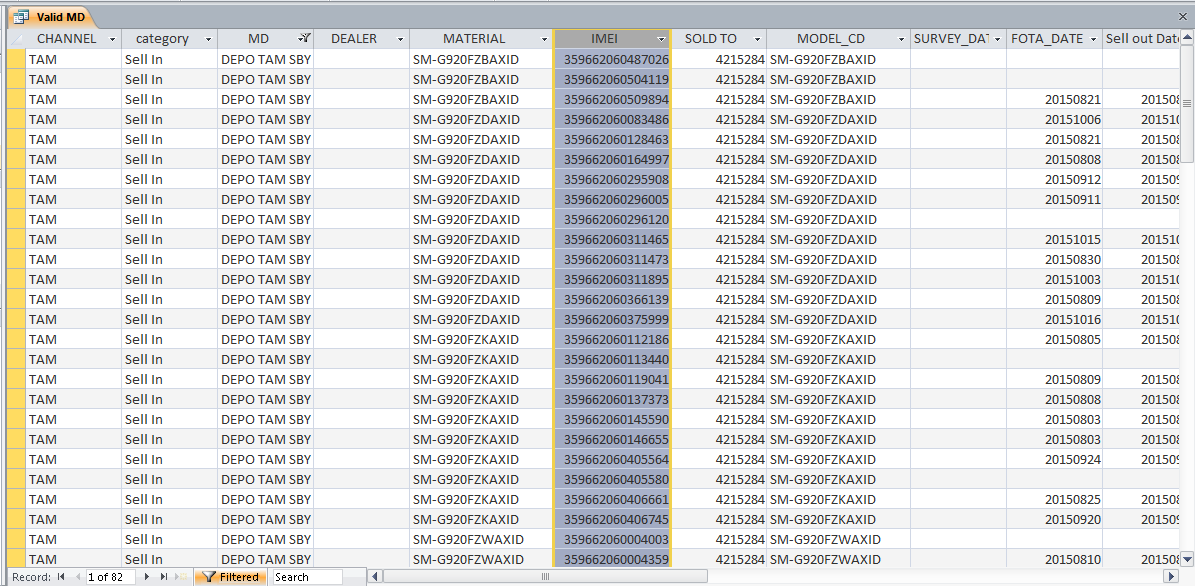
Task: Click IMEI cell 359662060405580
Action: click(x=612, y=479)
